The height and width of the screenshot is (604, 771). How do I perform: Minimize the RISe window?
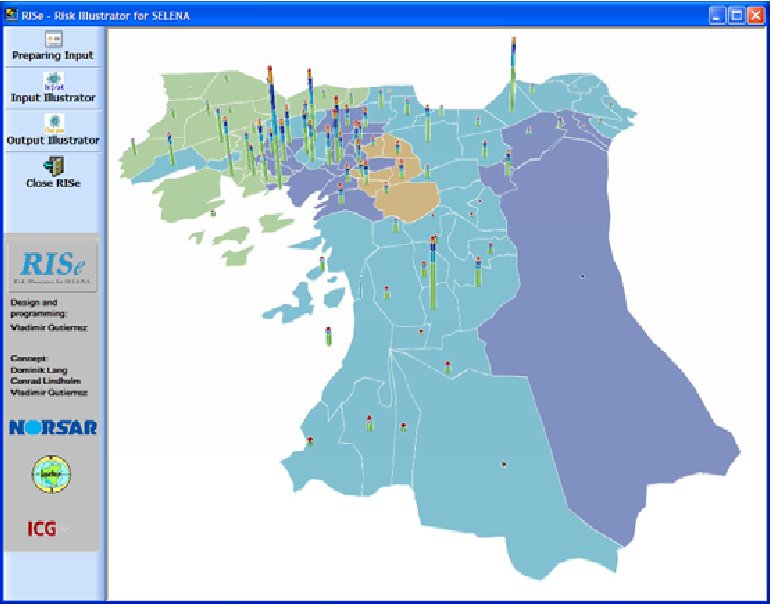(718, 15)
